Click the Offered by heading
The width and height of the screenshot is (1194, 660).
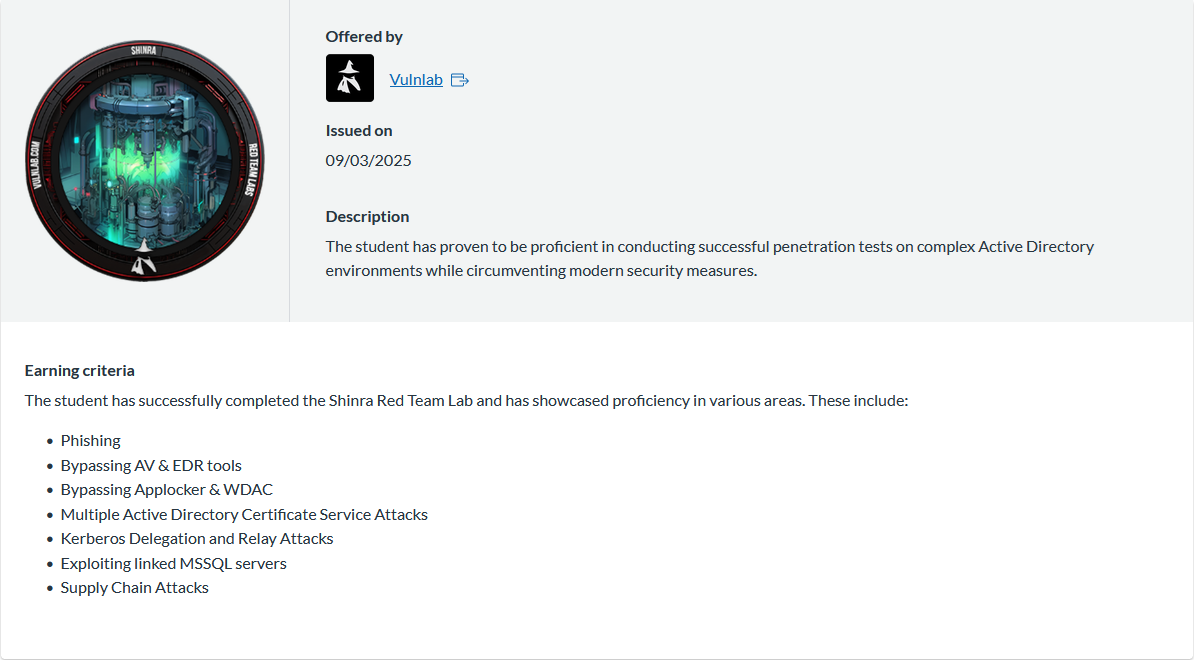(364, 37)
